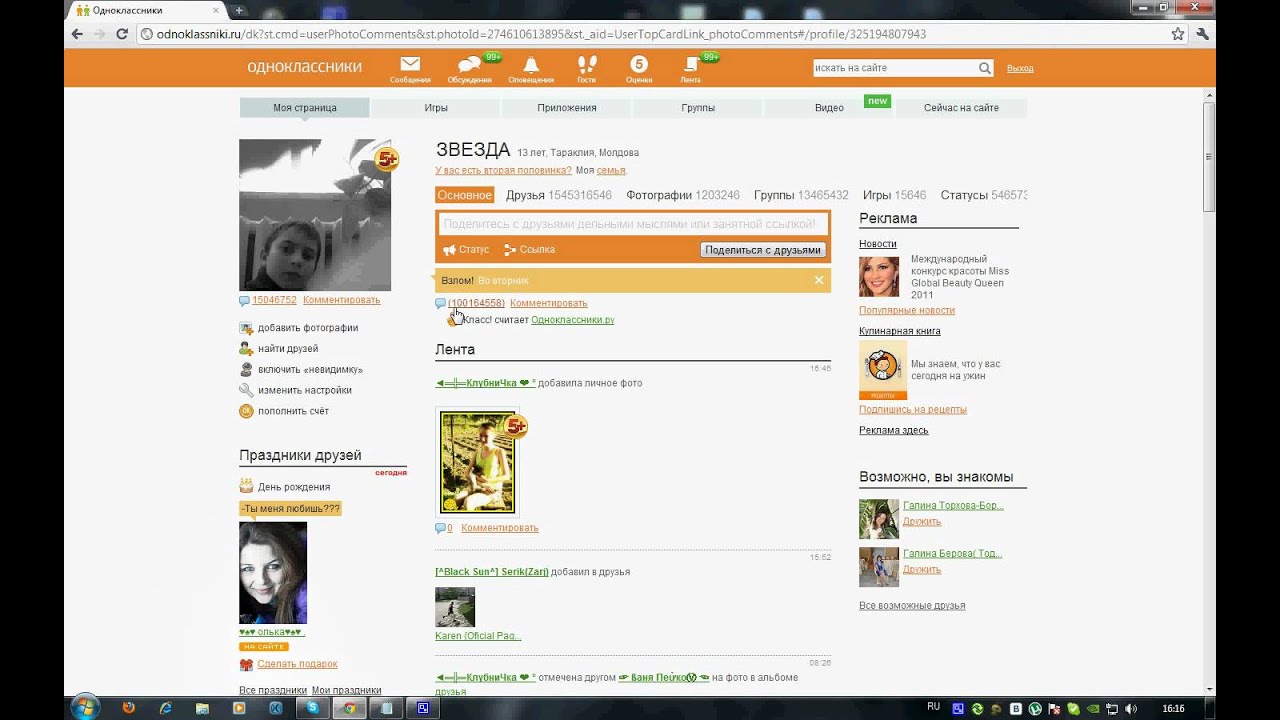Click the volume icon in system tray

pyautogui.click(x=1132, y=708)
